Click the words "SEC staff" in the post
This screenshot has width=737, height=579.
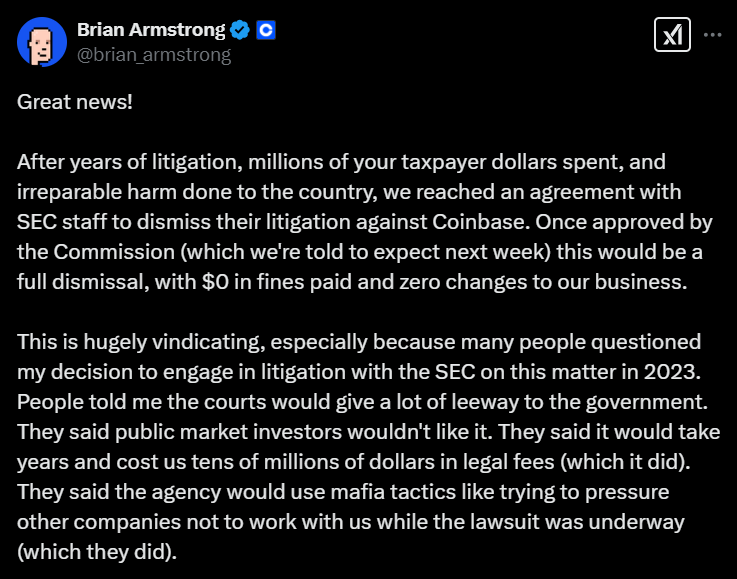click(x=59, y=222)
